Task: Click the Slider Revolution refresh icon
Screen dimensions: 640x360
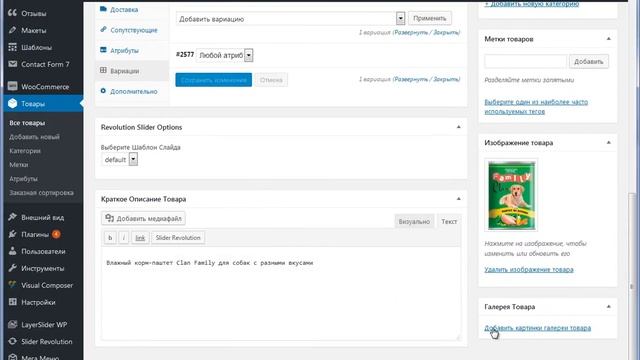Action: click(x=13, y=341)
